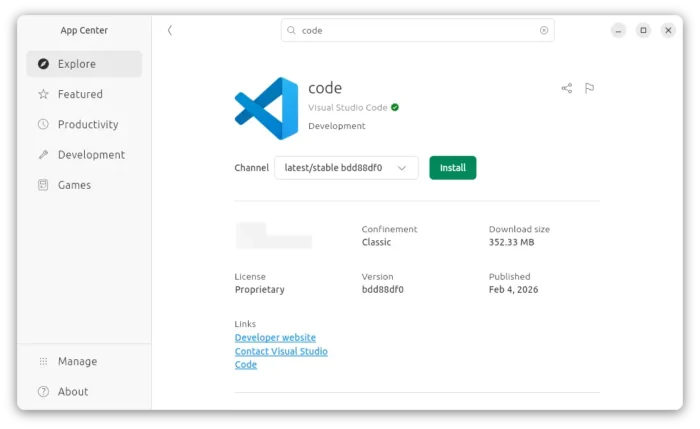Clear search text with the X icon
The image size is (700, 429).
tap(544, 30)
